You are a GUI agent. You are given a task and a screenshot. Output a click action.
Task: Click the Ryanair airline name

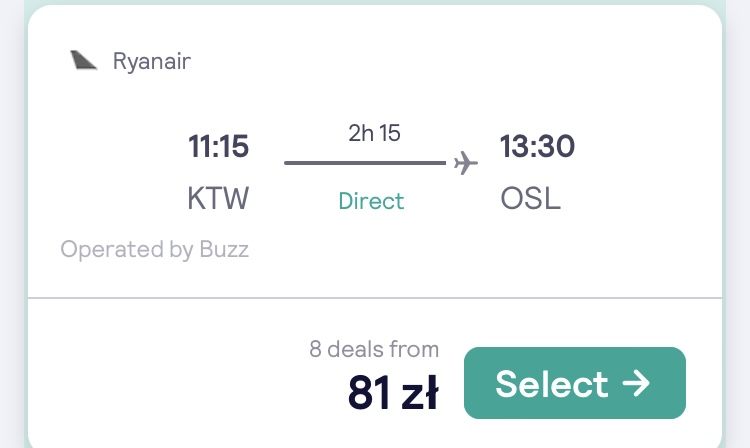(x=152, y=61)
